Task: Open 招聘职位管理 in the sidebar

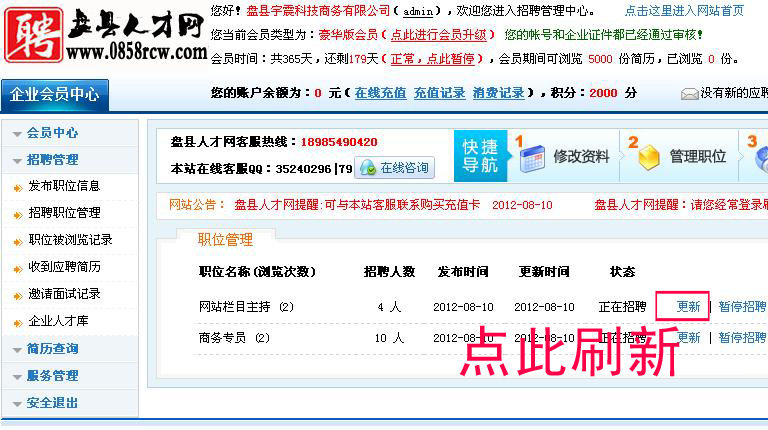Action: [64, 213]
